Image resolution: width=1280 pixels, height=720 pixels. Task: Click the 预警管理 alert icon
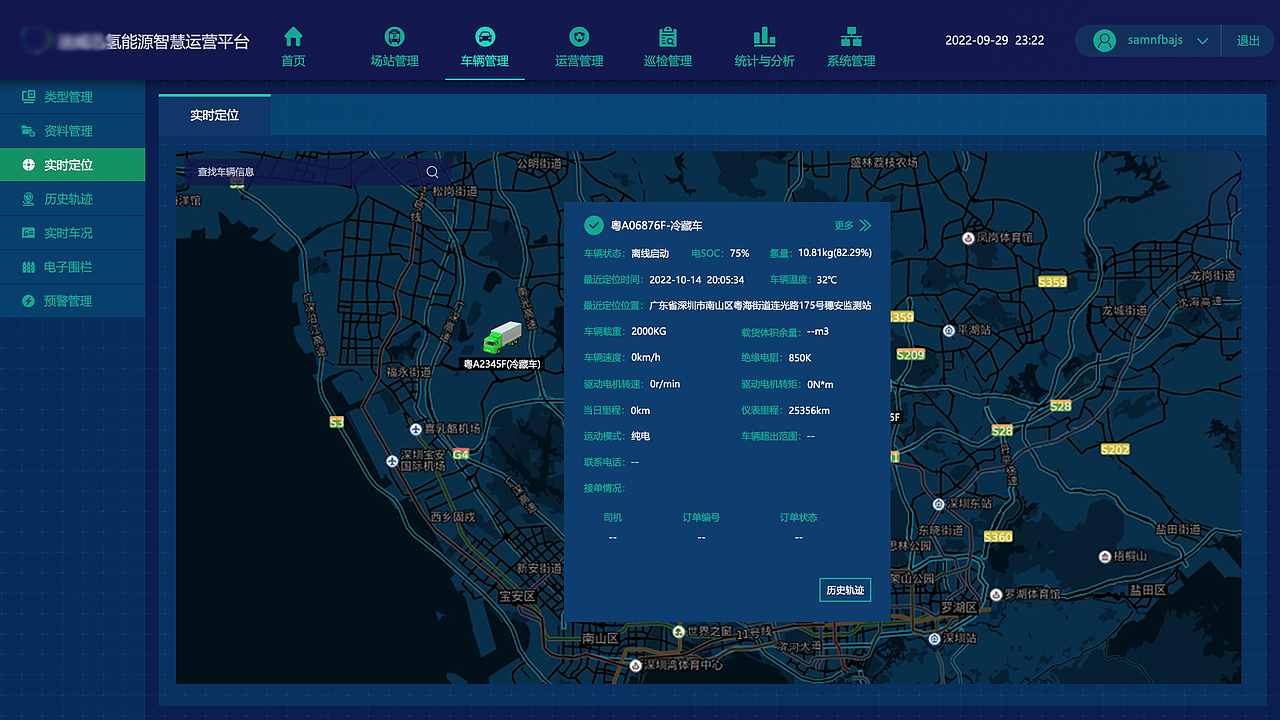tap(28, 301)
